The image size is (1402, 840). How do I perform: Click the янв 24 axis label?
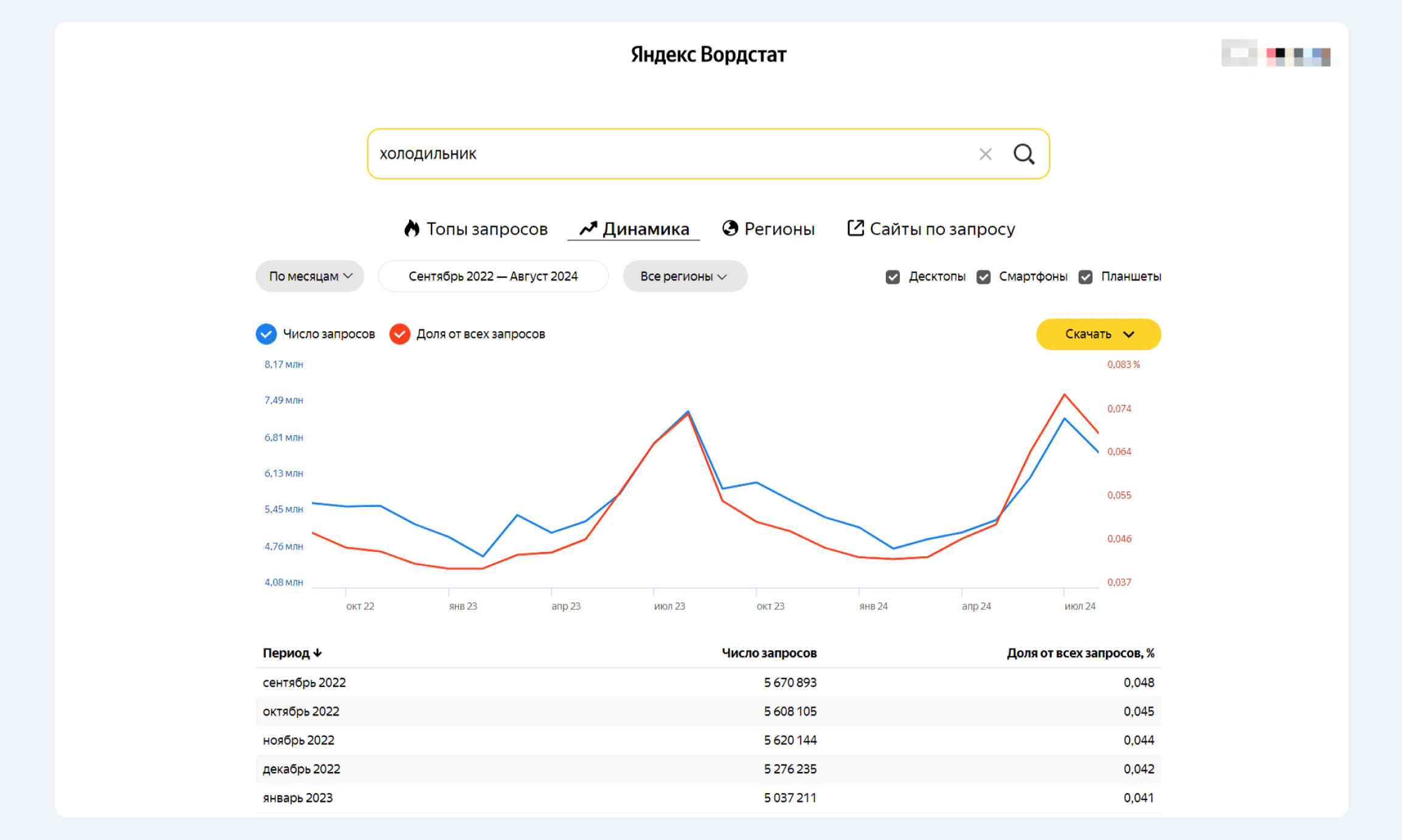pos(874,607)
